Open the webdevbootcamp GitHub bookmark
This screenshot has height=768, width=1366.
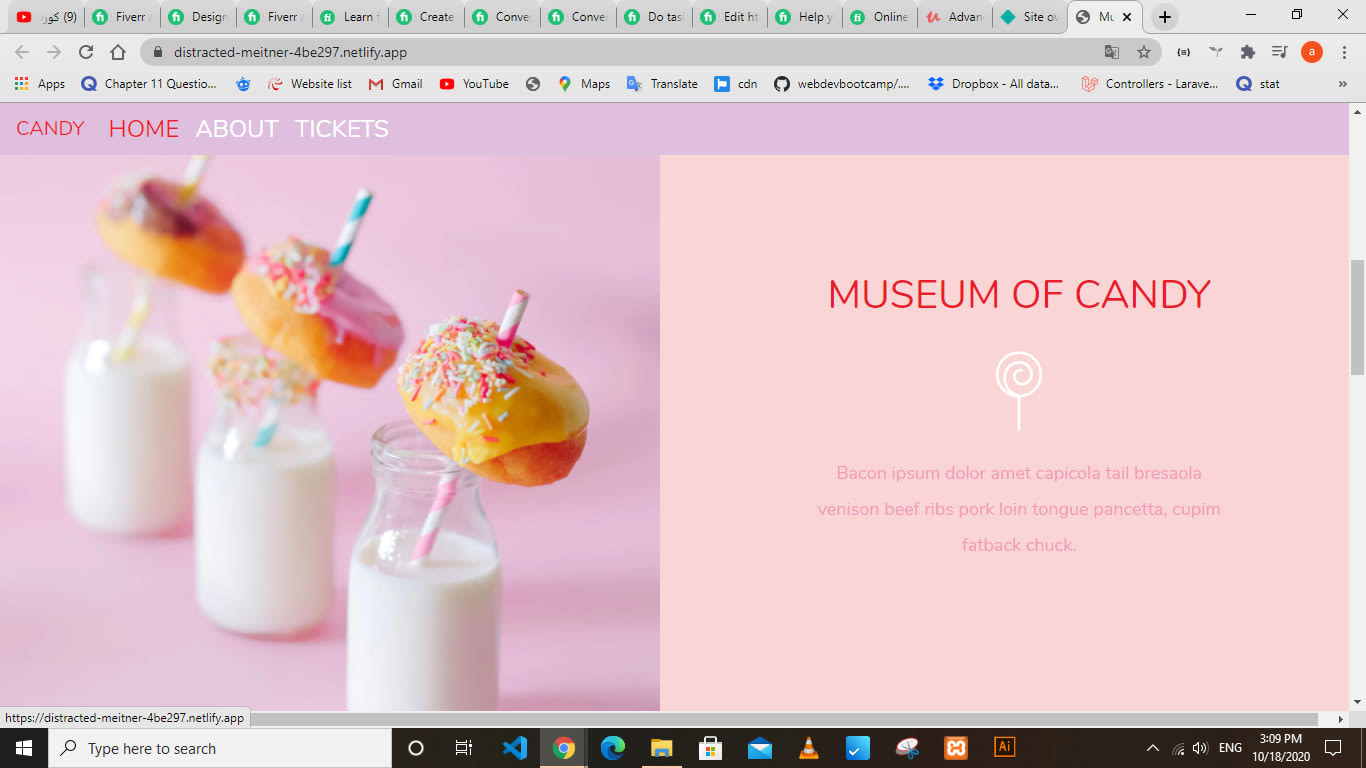pyautogui.click(x=842, y=84)
